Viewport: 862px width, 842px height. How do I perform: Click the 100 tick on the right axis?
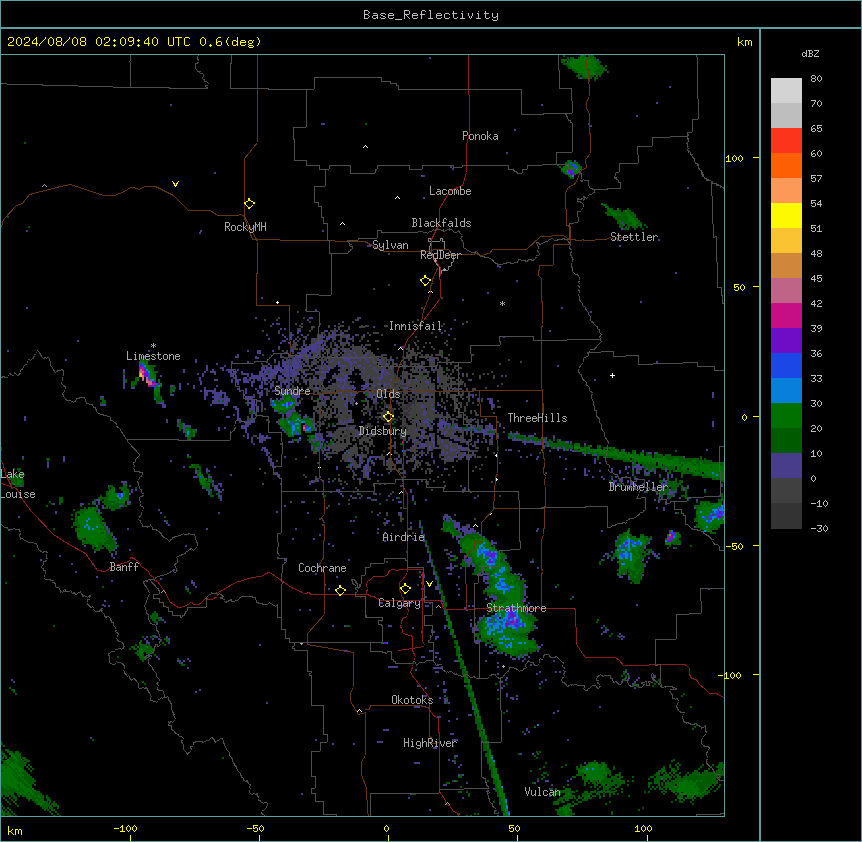(734, 159)
